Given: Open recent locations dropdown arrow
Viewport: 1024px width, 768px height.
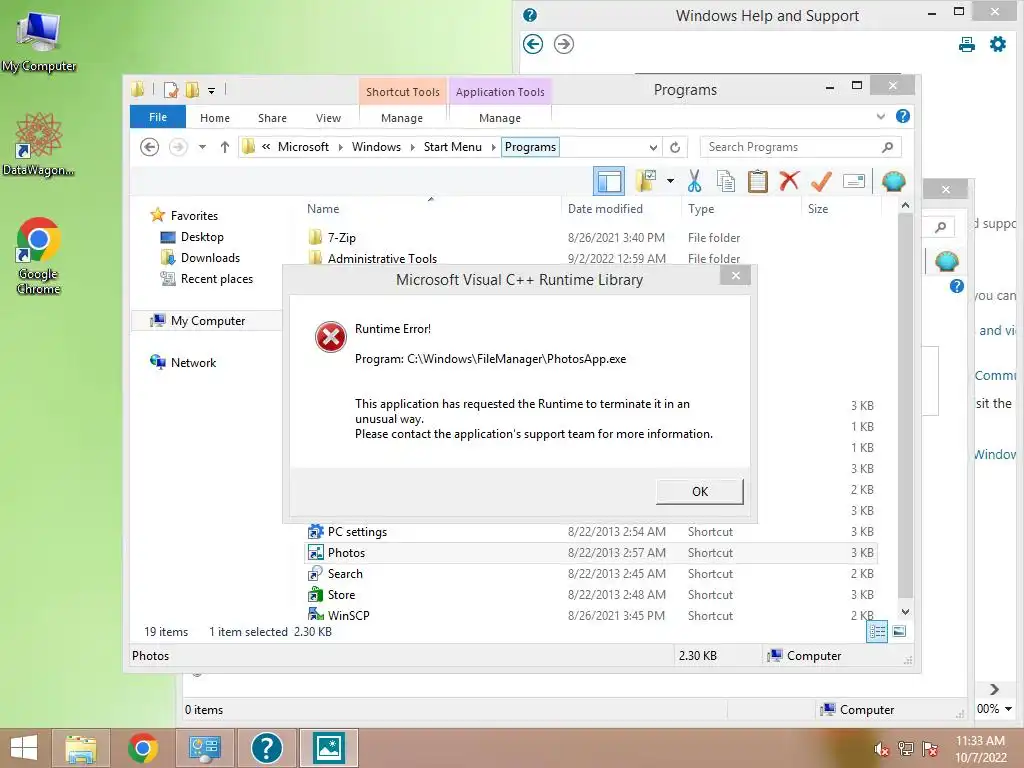Looking at the screenshot, I should (x=202, y=147).
